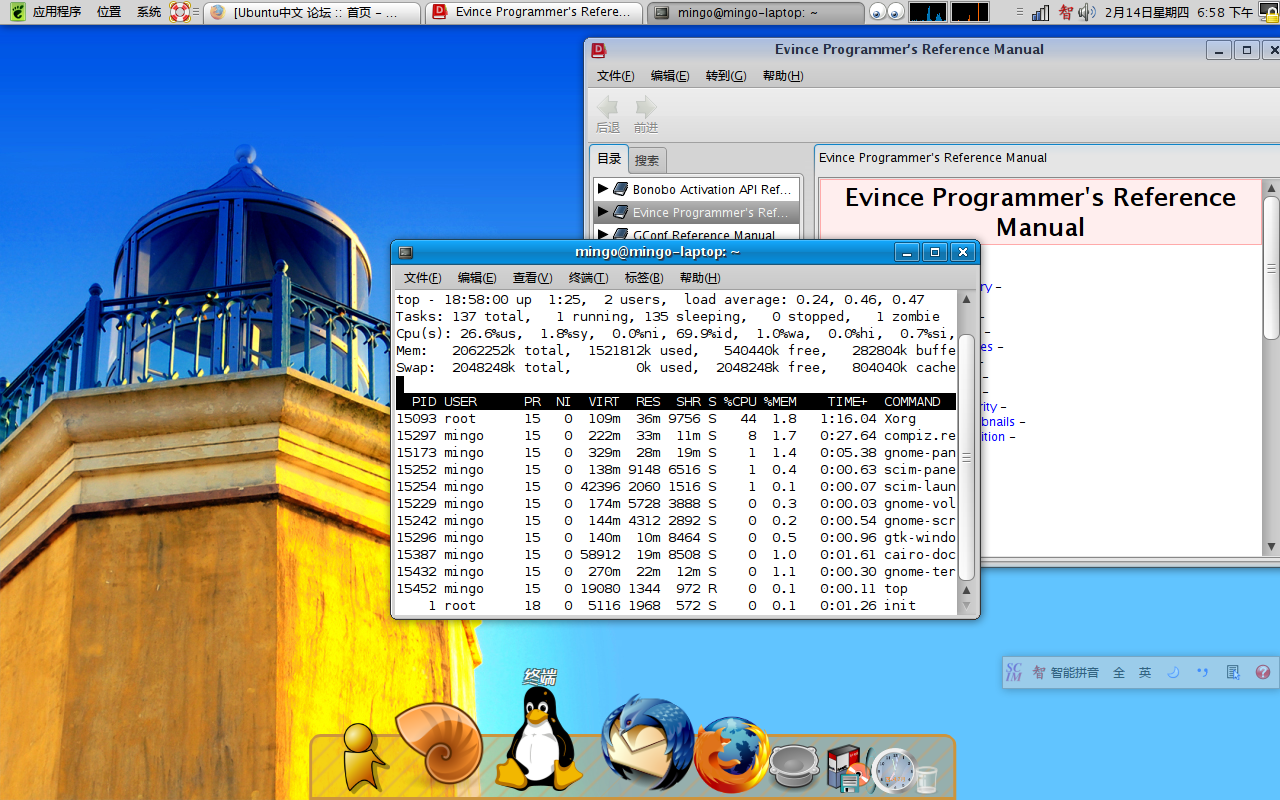This screenshot has width=1280, height=800.
Task: Click the 前进 forward arrow in help browser
Action: click(646, 114)
